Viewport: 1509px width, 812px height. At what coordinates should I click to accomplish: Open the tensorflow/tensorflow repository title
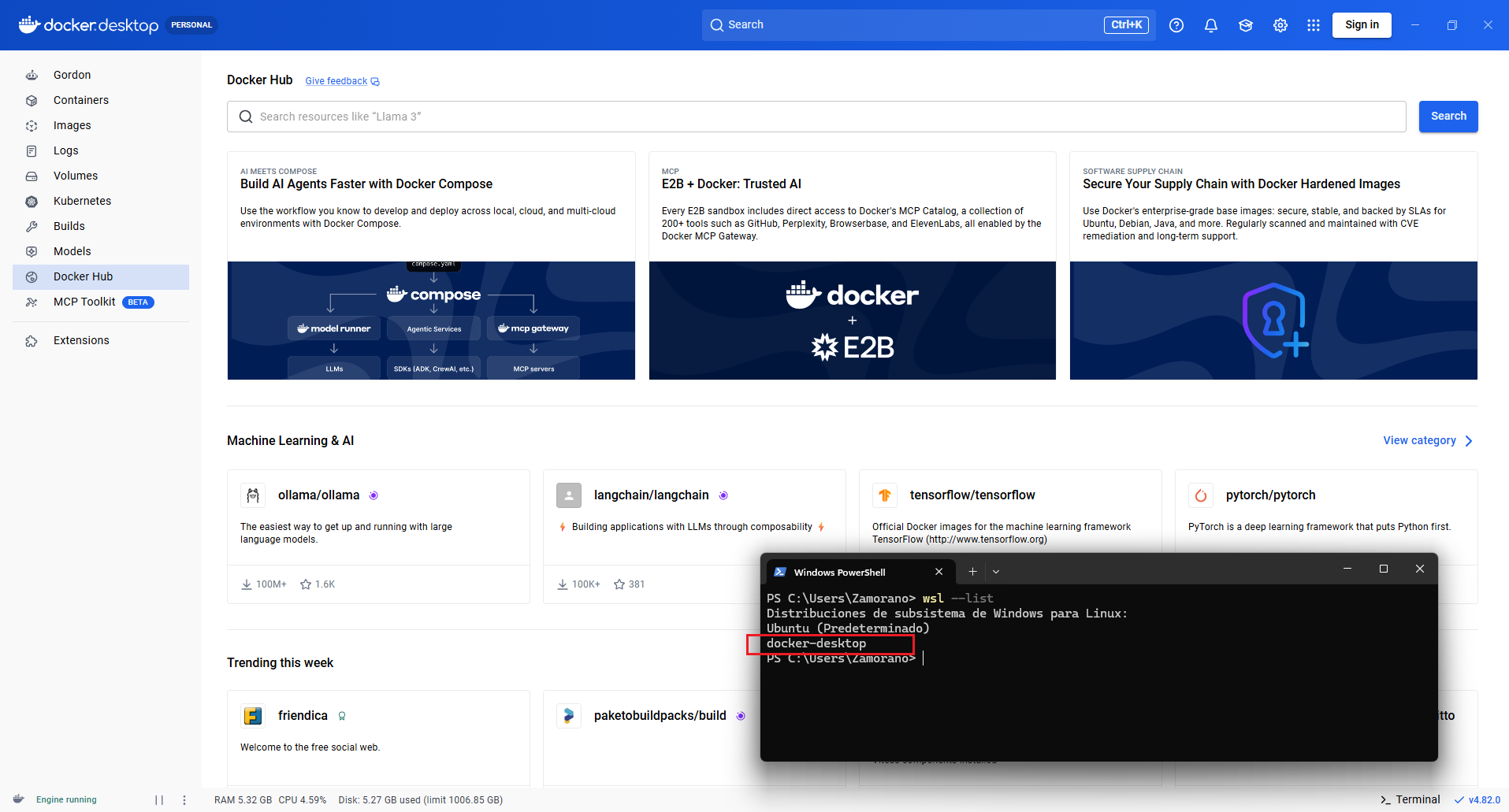(x=972, y=495)
